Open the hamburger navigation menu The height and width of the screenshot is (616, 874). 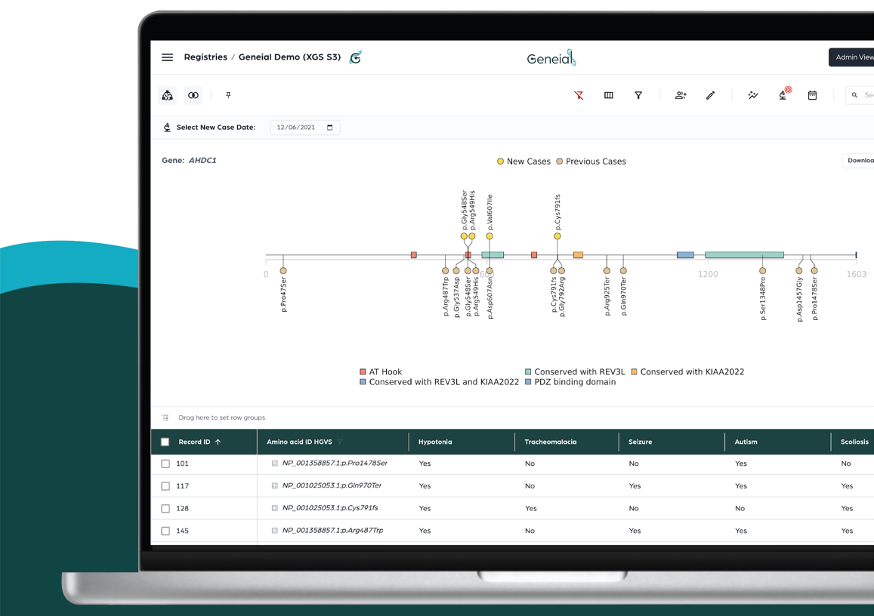167,57
